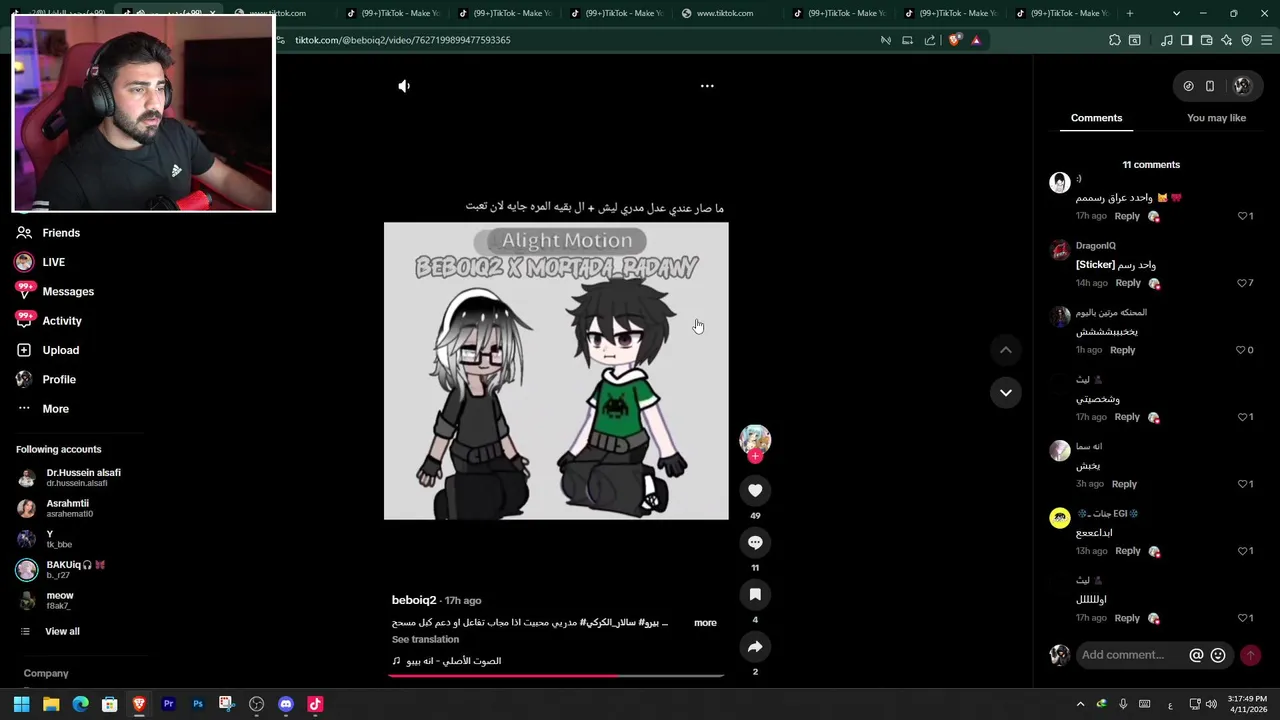Open the Brave VPN shield icon
Screen dimensions: 1280x720
click(x=1246, y=40)
